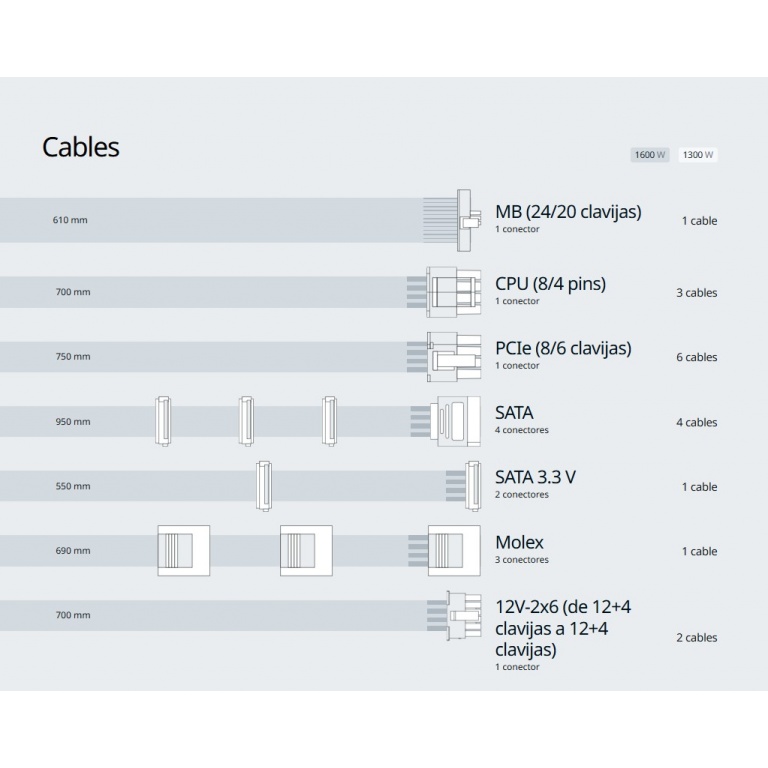Click the "3 cables" count for CPU

(x=696, y=293)
